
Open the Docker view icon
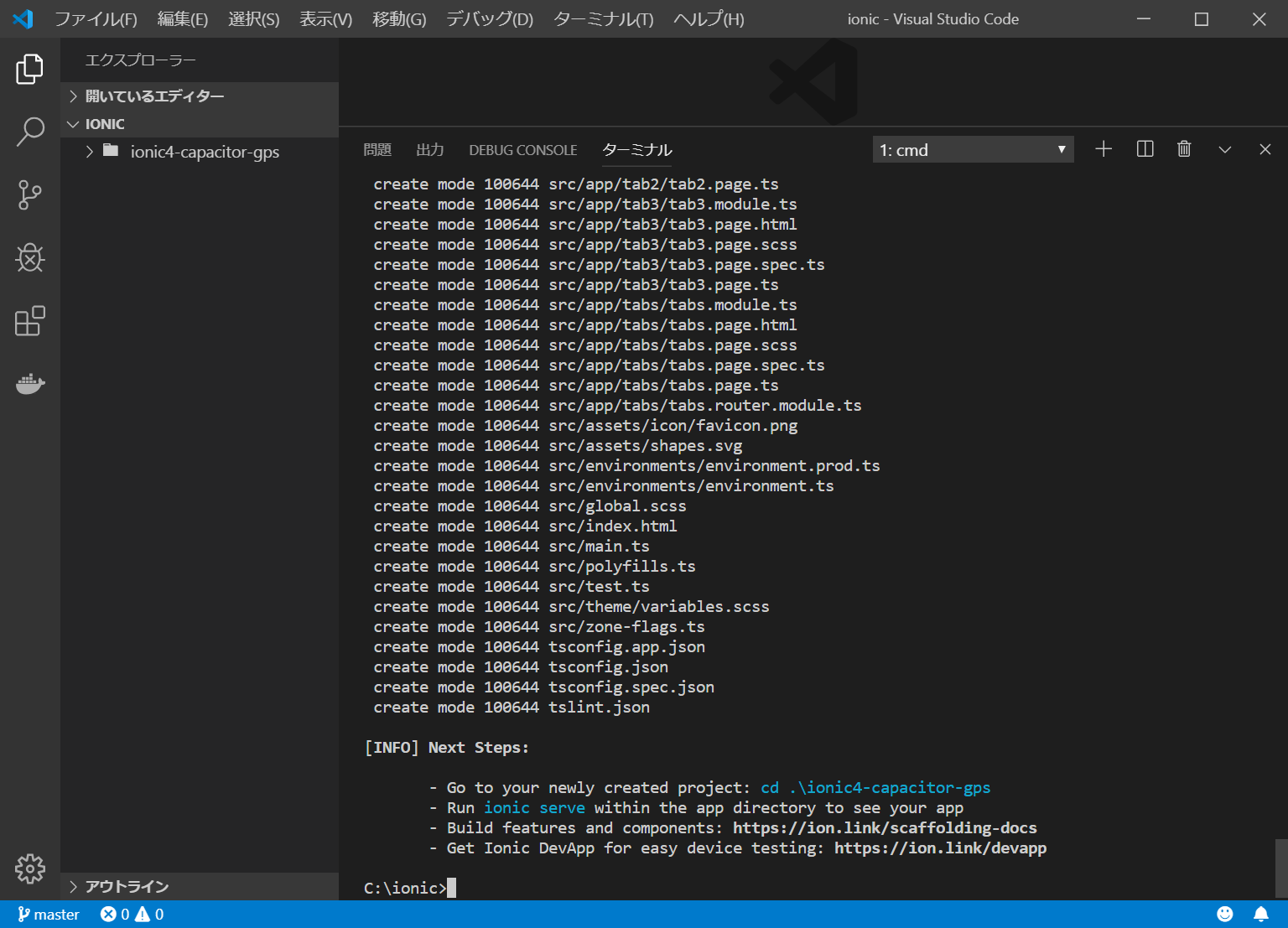click(x=29, y=384)
